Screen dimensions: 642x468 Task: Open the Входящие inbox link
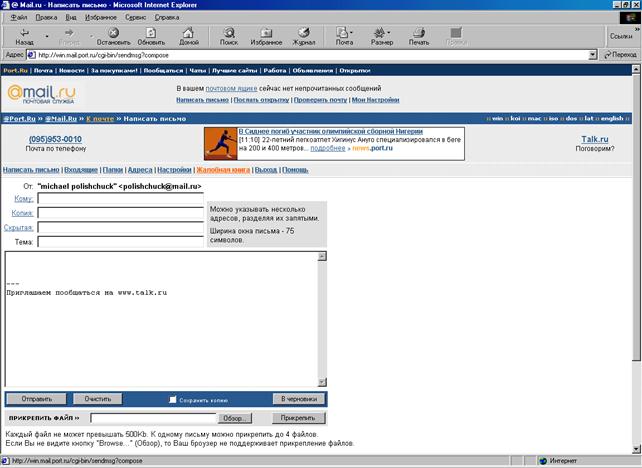pyautogui.click(x=81, y=170)
